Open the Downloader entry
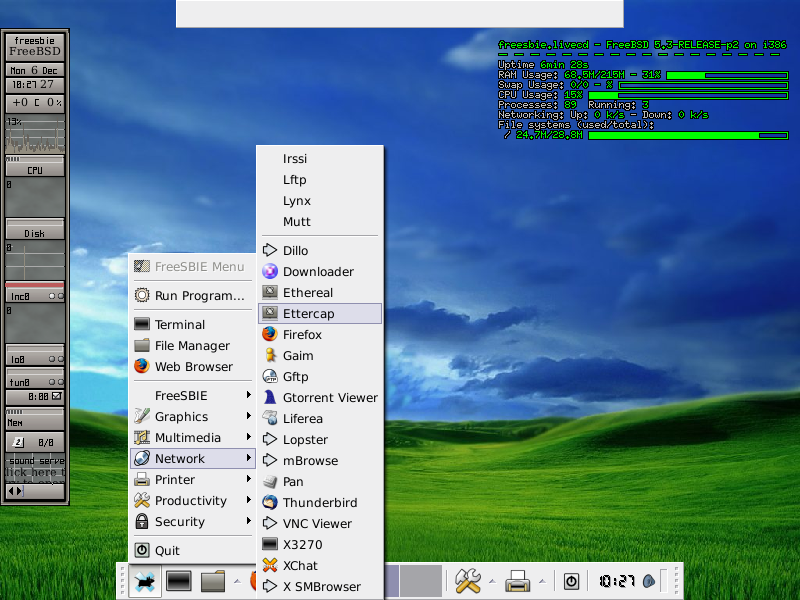Viewport: 800px width, 600px height. (320, 271)
